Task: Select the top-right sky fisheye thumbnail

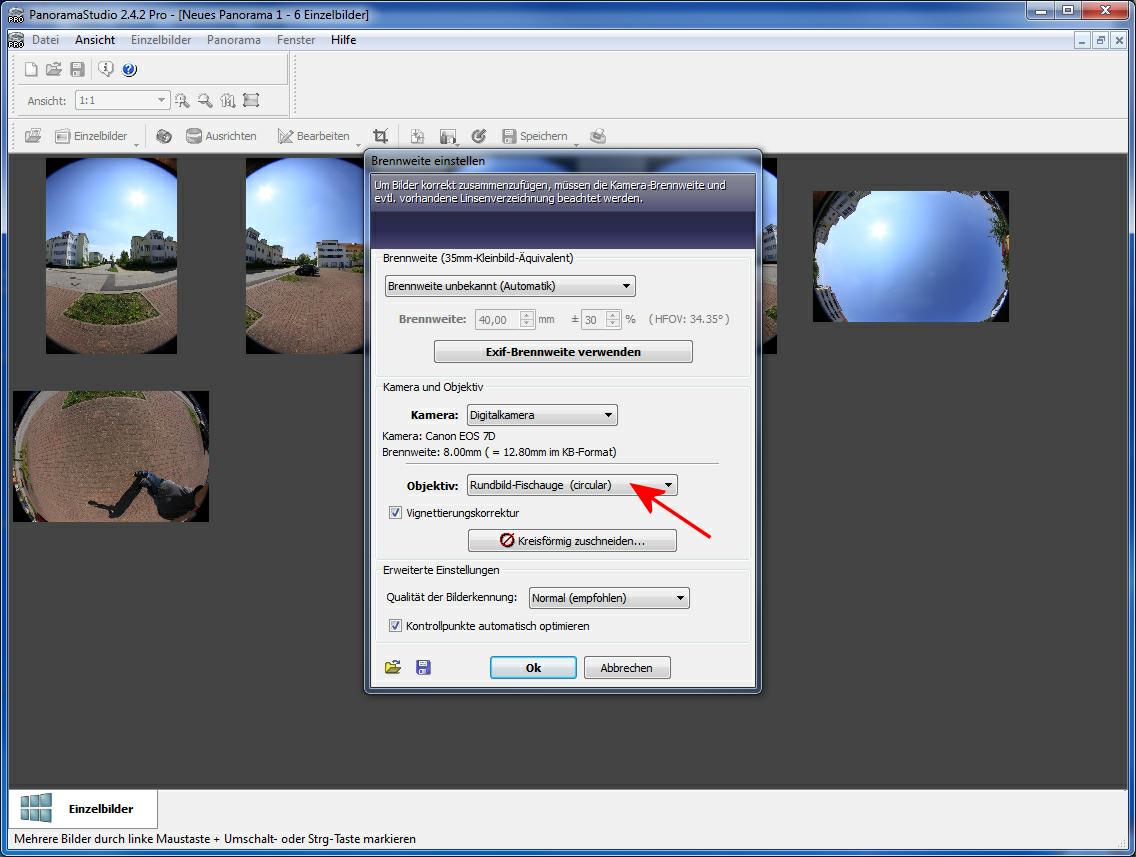Action: point(910,257)
